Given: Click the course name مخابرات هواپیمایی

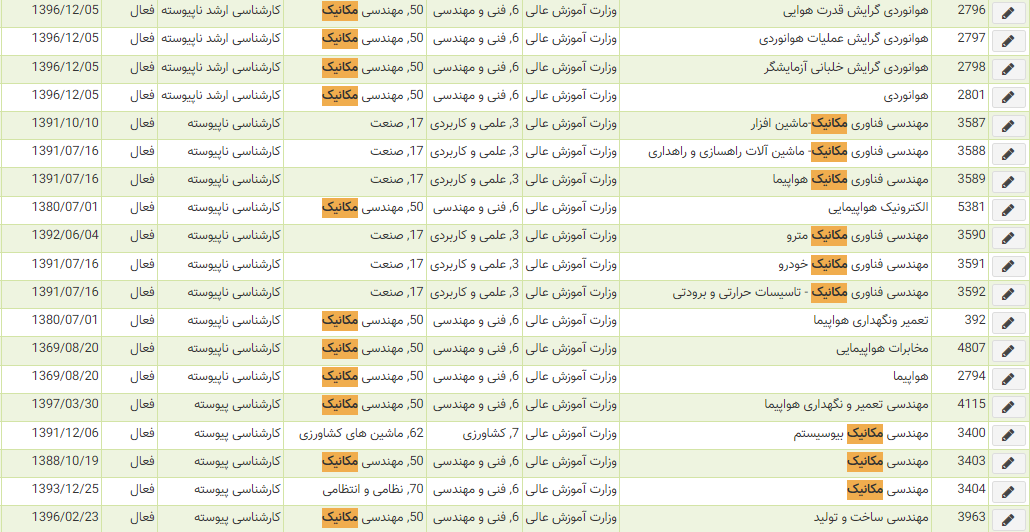Looking at the screenshot, I should pyautogui.click(x=882, y=348).
